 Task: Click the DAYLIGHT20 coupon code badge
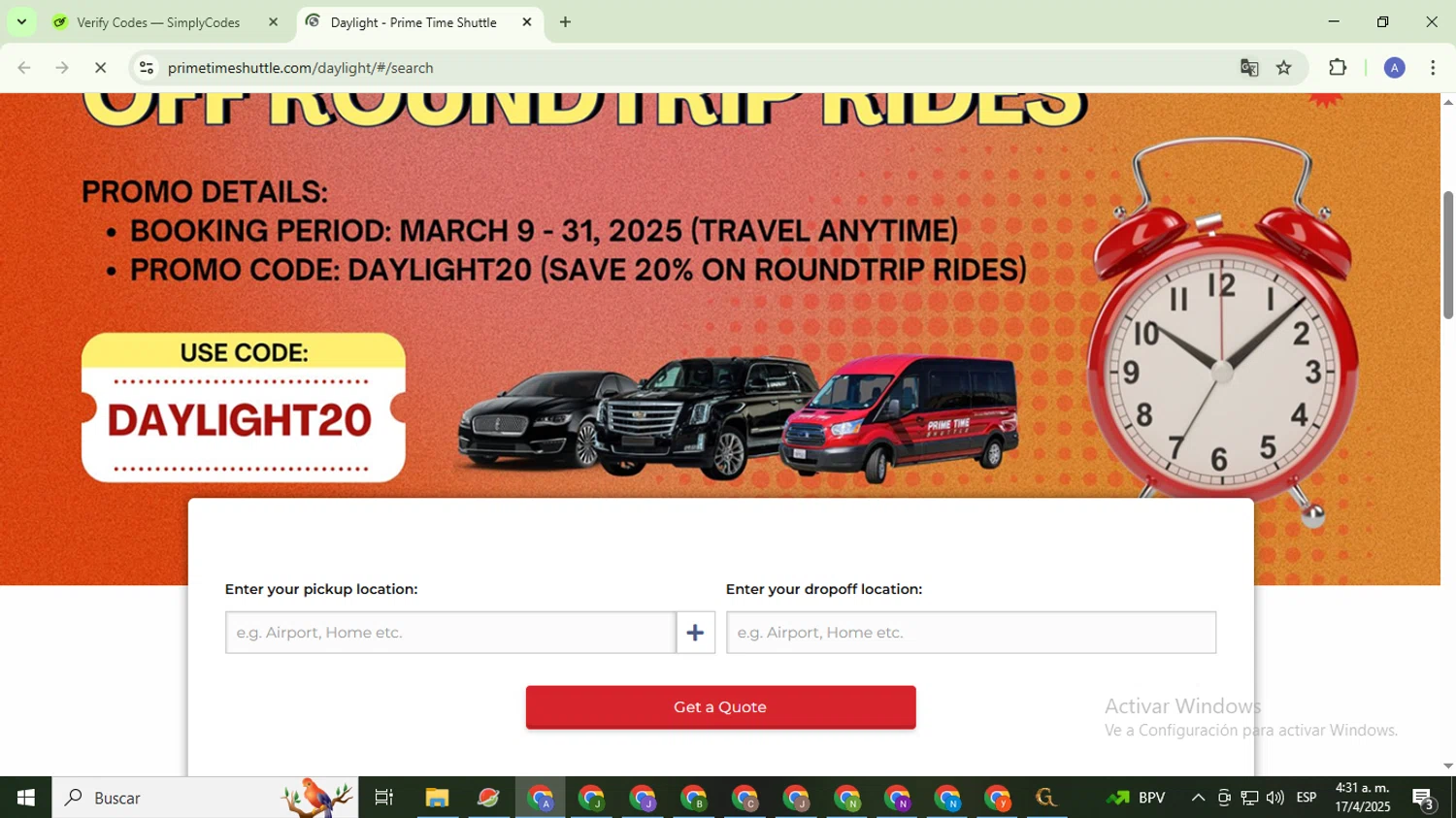(x=243, y=408)
